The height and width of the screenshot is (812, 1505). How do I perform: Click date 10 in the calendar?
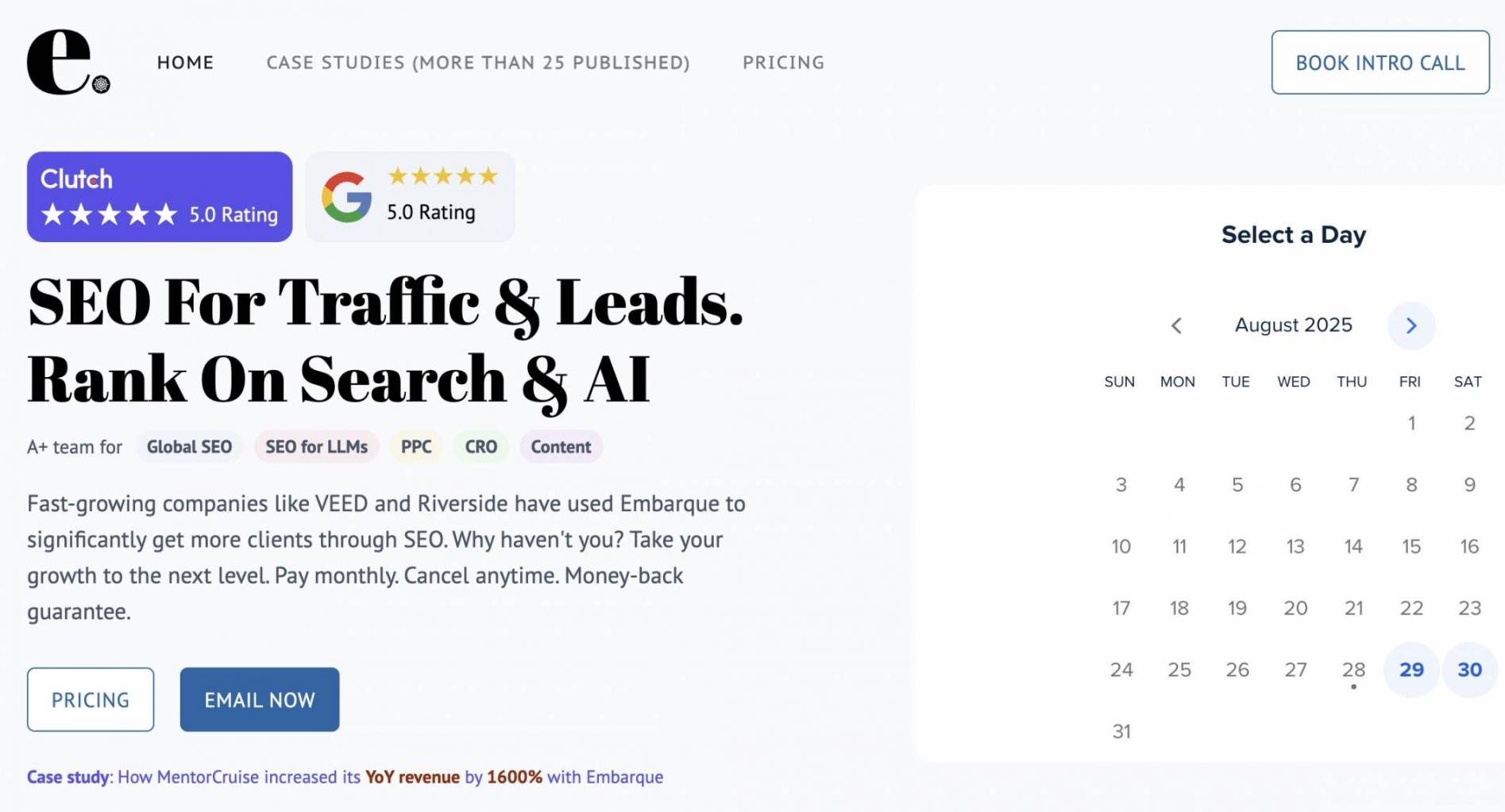(1121, 546)
